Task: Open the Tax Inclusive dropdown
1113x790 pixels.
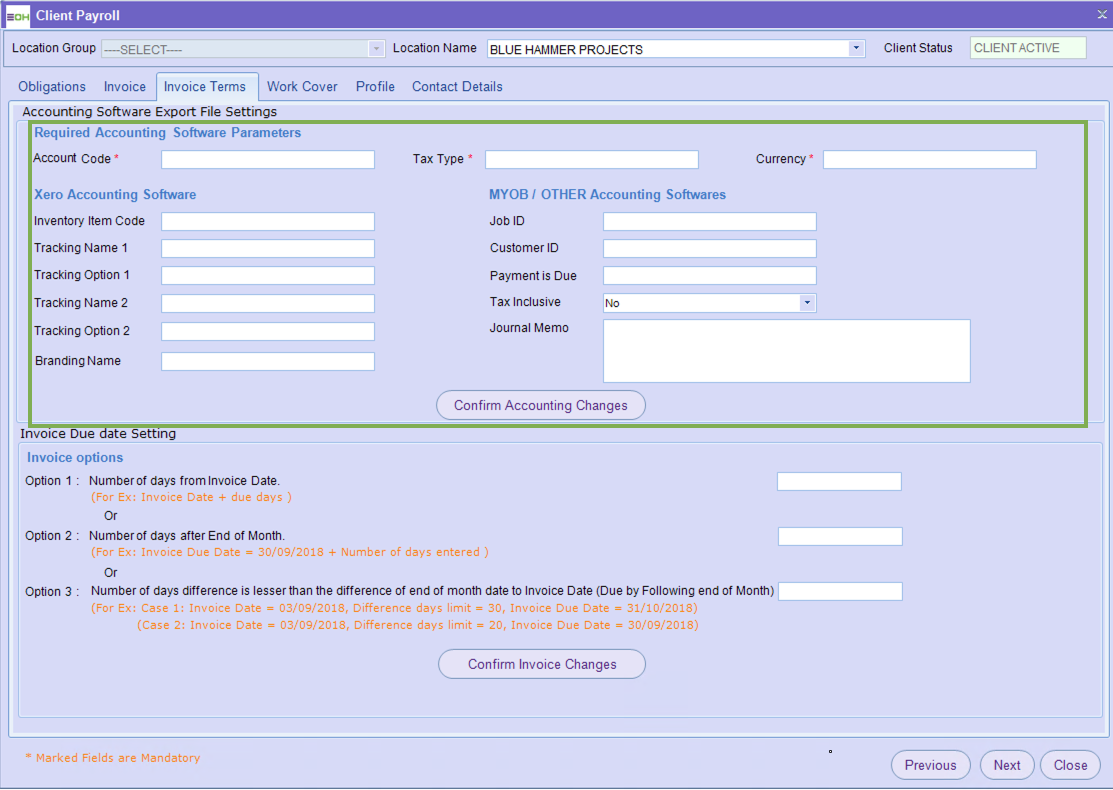Action: click(x=807, y=303)
